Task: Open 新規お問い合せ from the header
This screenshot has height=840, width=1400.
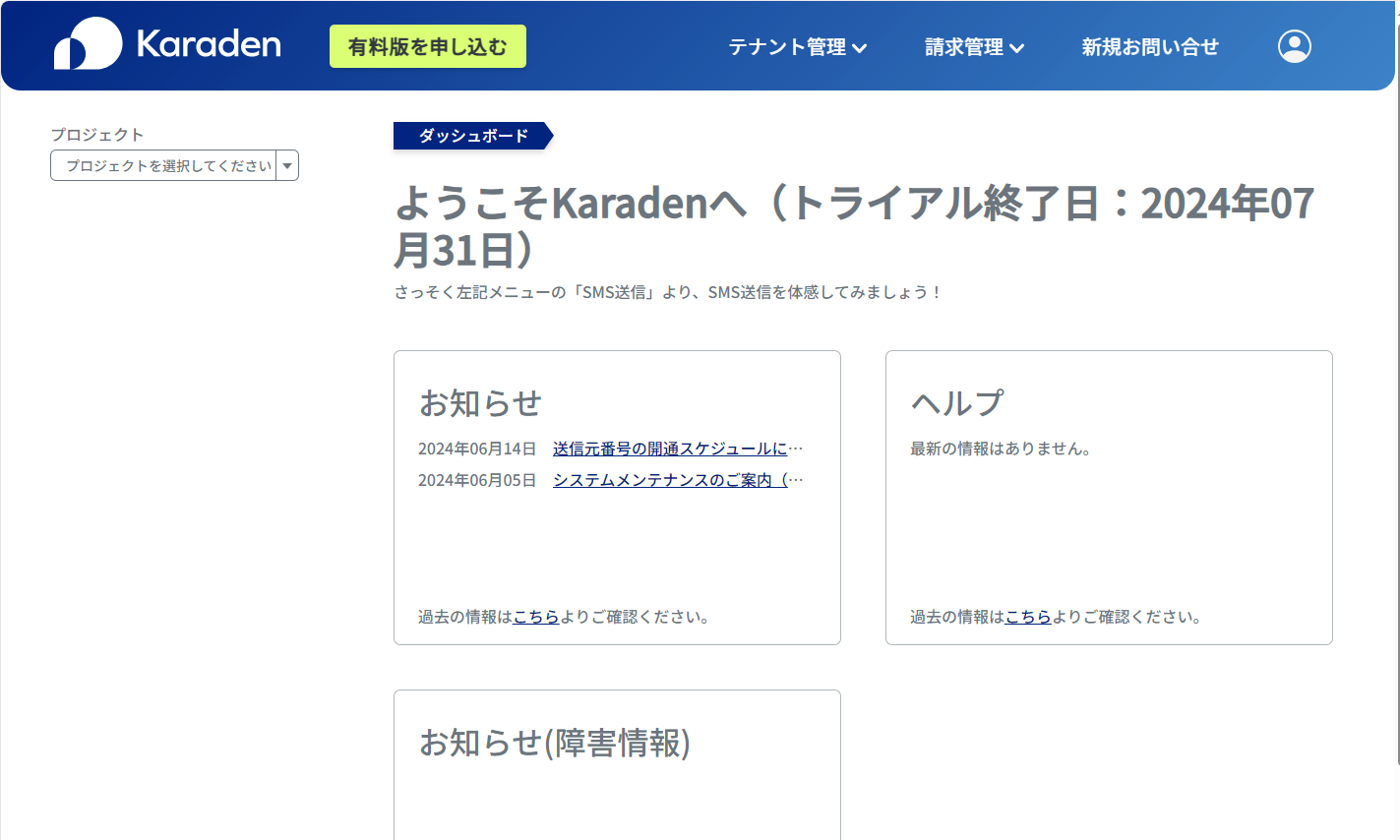Action: 1150,47
